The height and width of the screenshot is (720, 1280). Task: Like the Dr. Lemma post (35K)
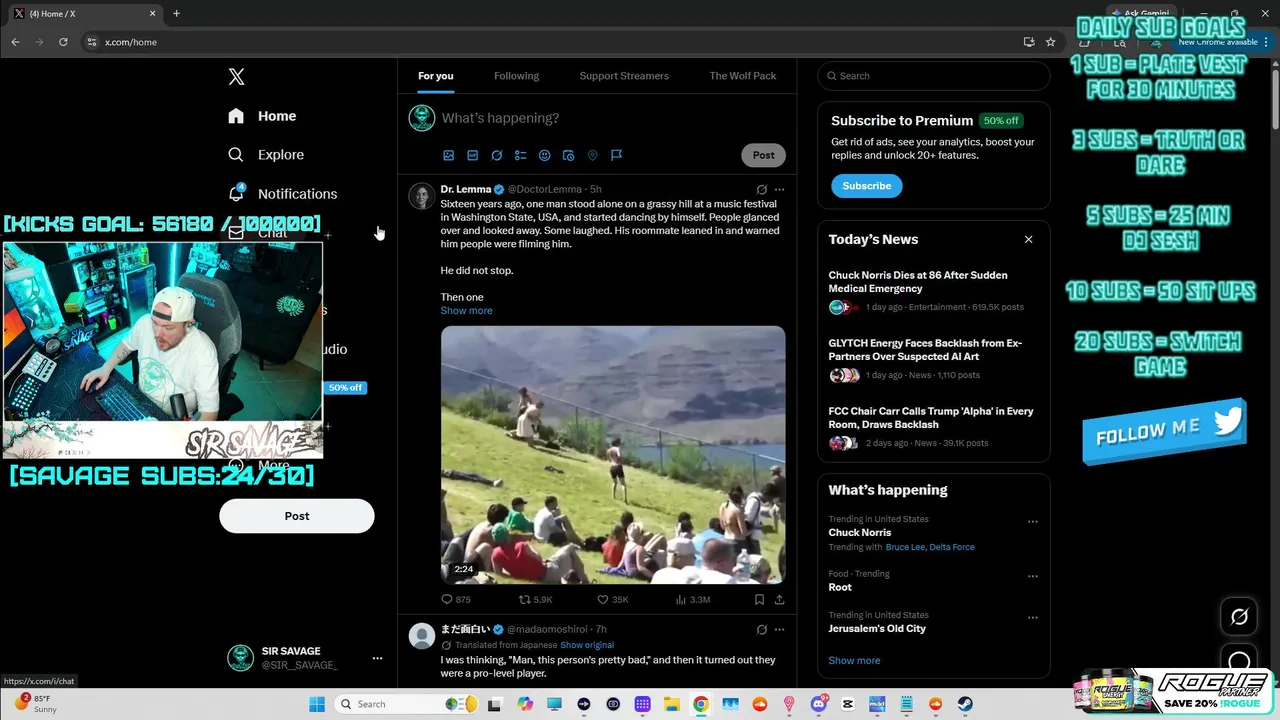pos(612,600)
